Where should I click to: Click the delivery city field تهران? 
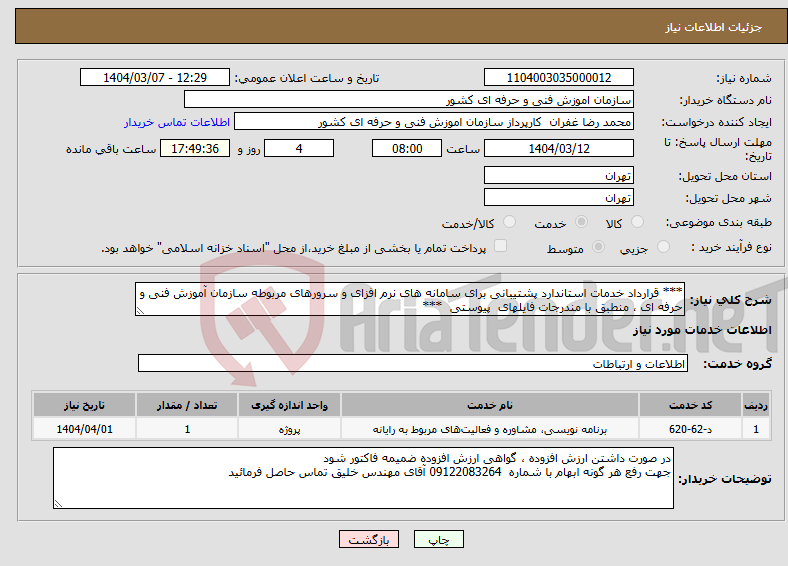[559, 197]
